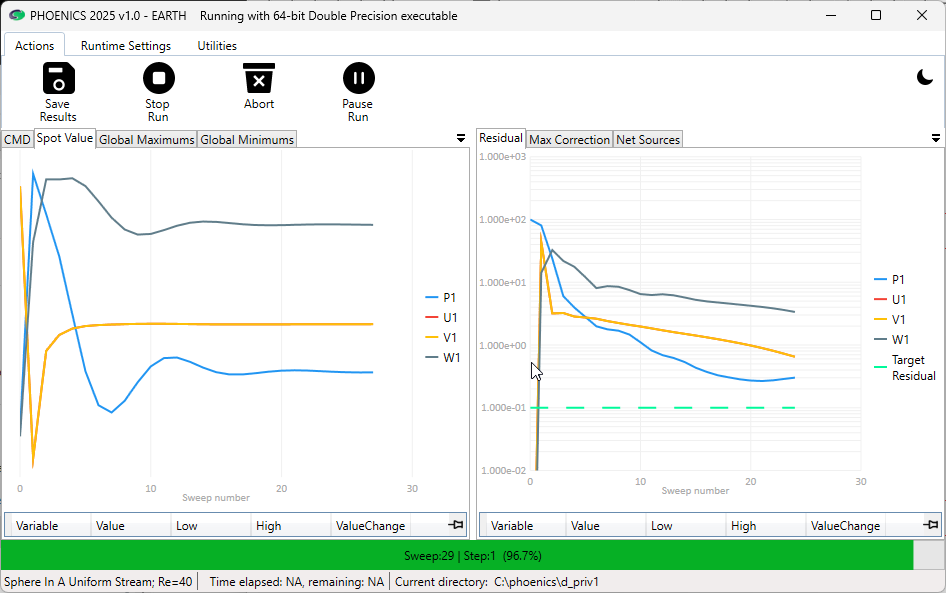This screenshot has height=593, width=946.
Task: Select the CMD tab
Action: coord(17,140)
